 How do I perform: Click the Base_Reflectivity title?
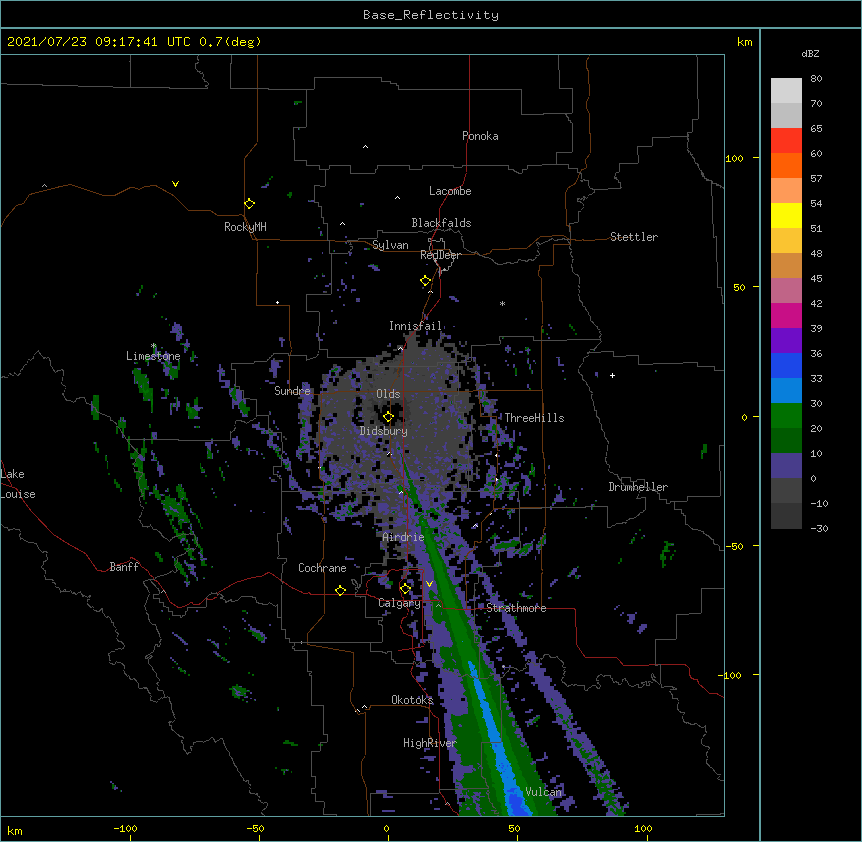431,15
